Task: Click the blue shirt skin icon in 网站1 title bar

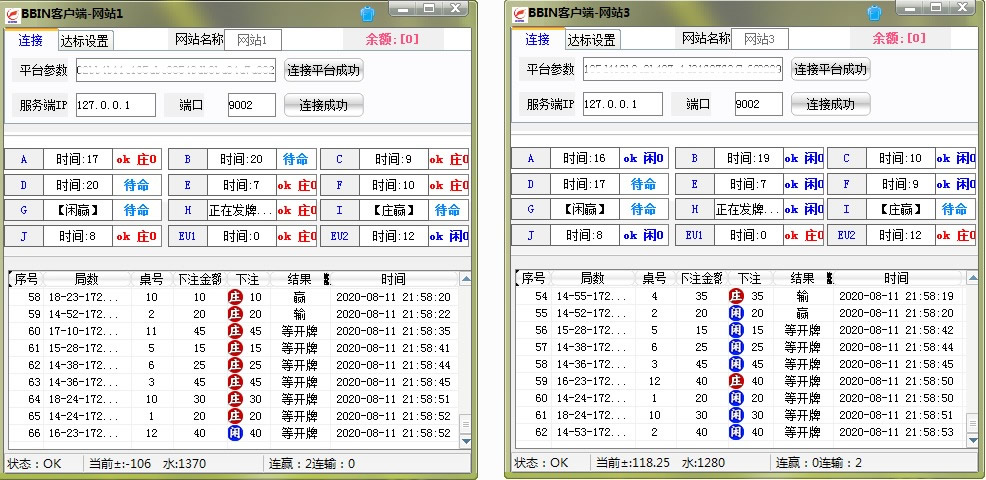Action: click(x=367, y=14)
